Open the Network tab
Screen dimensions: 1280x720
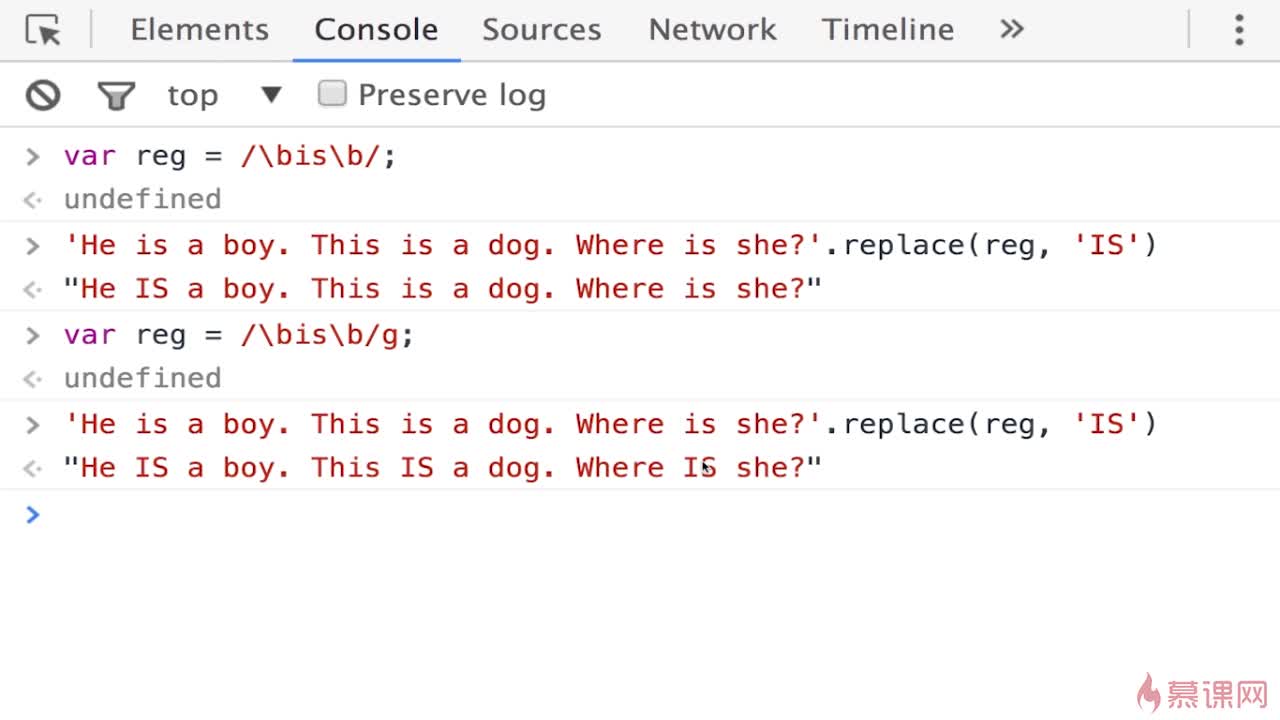click(x=712, y=30)
